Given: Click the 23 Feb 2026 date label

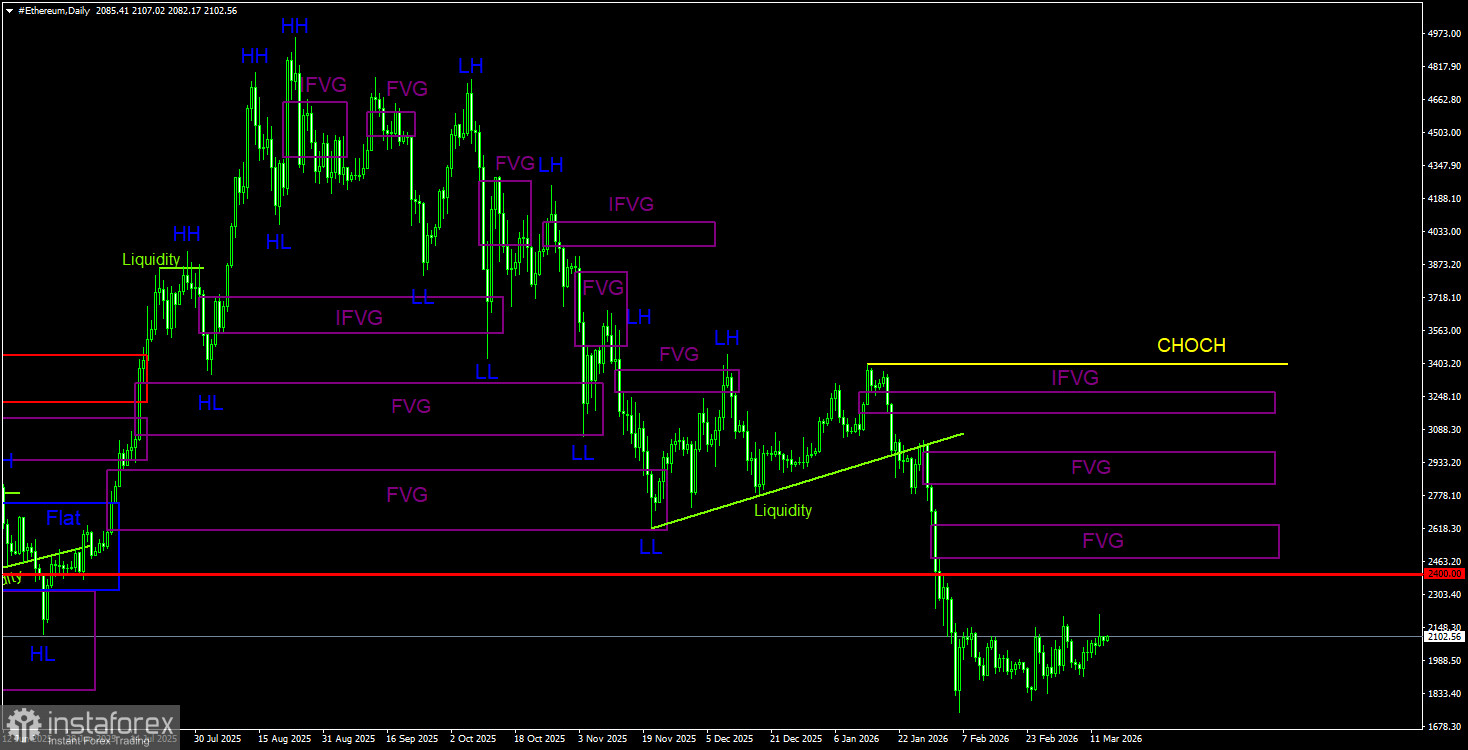Looking at the screenshot, I should 1051,739.
